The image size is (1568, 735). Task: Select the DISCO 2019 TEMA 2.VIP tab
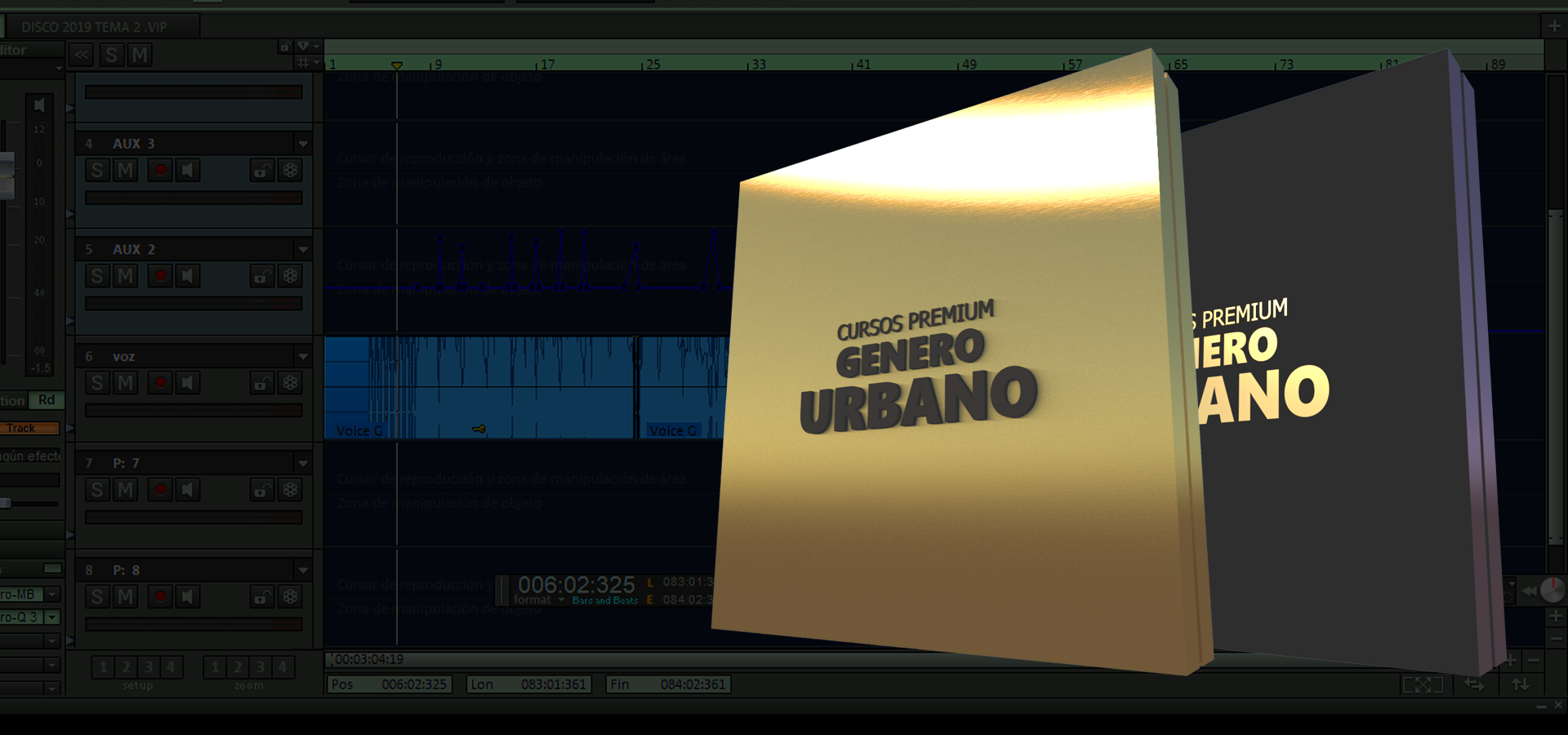point(94,27)
